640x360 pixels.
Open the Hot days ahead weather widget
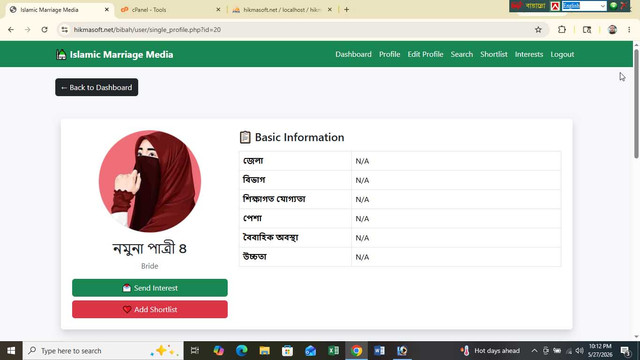(x=490, y=351)
